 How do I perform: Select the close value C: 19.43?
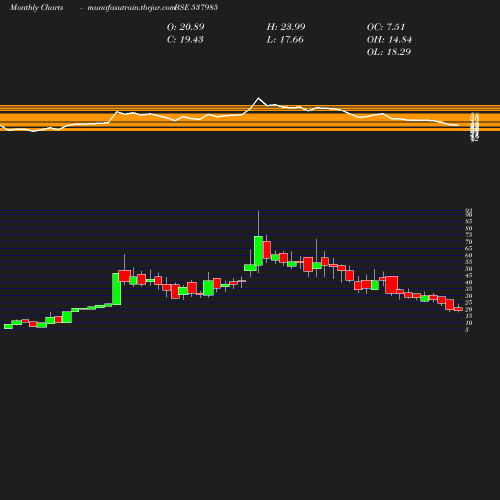point(185,39)
